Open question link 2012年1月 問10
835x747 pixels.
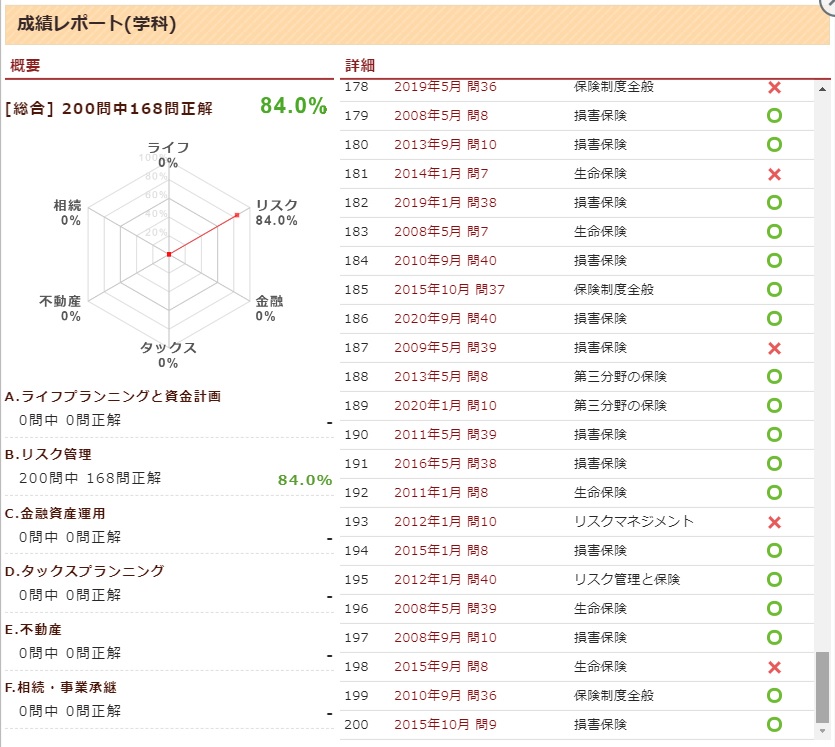tap(445, 522)
